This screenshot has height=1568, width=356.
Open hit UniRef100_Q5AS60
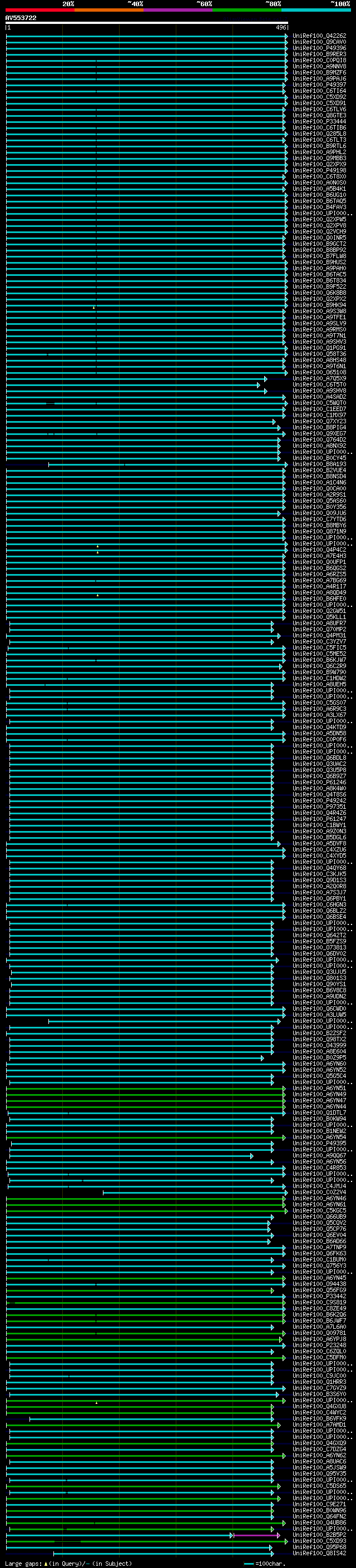click(x=319, y=501)
